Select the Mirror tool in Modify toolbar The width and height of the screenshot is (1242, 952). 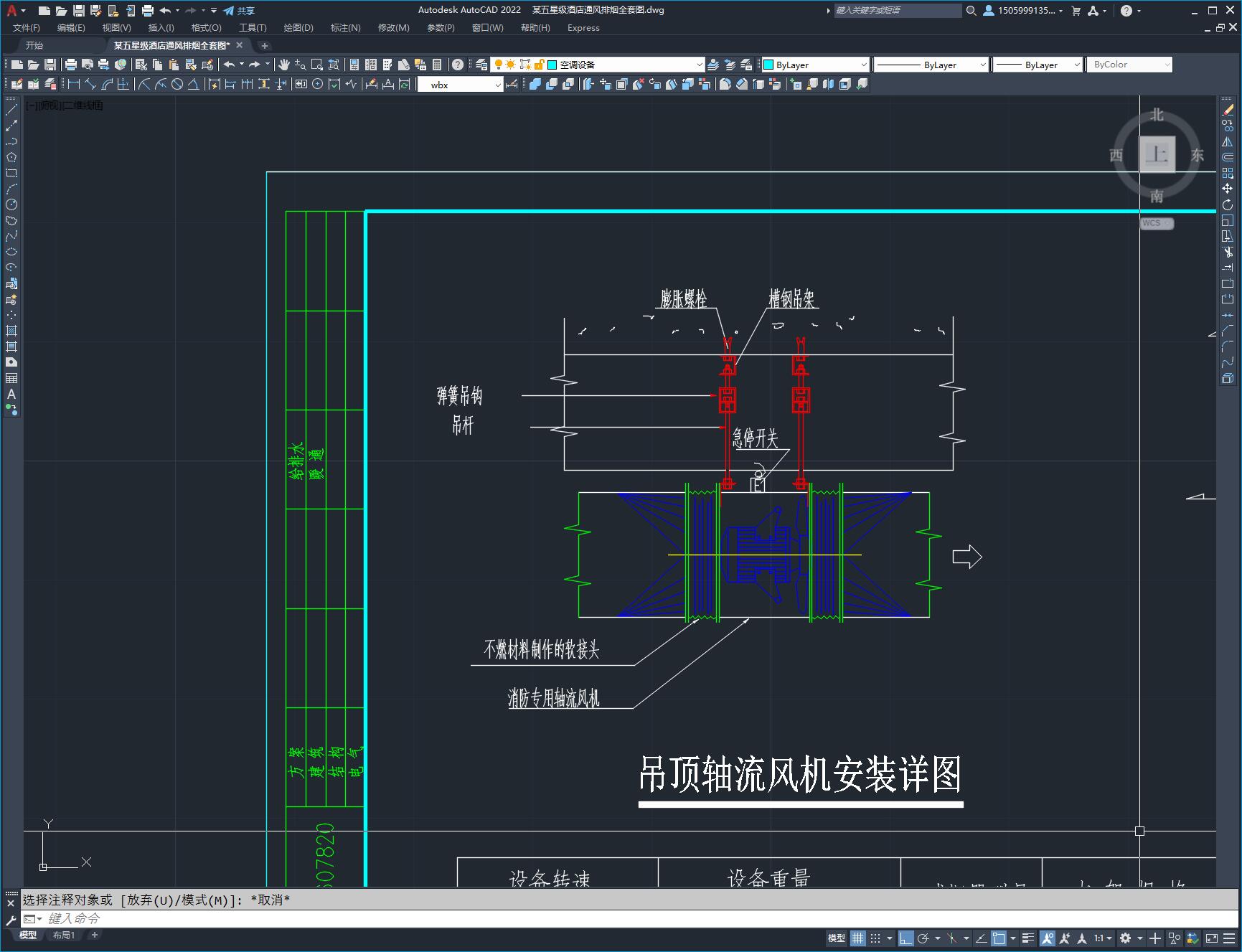(x=1228, y=141)
